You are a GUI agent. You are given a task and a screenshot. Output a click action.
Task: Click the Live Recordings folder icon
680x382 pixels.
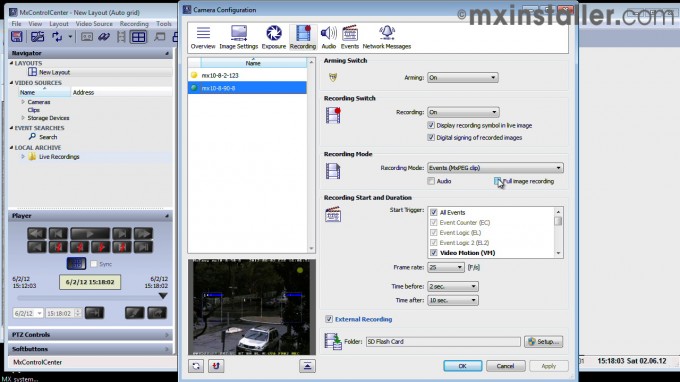coord(32,157)
